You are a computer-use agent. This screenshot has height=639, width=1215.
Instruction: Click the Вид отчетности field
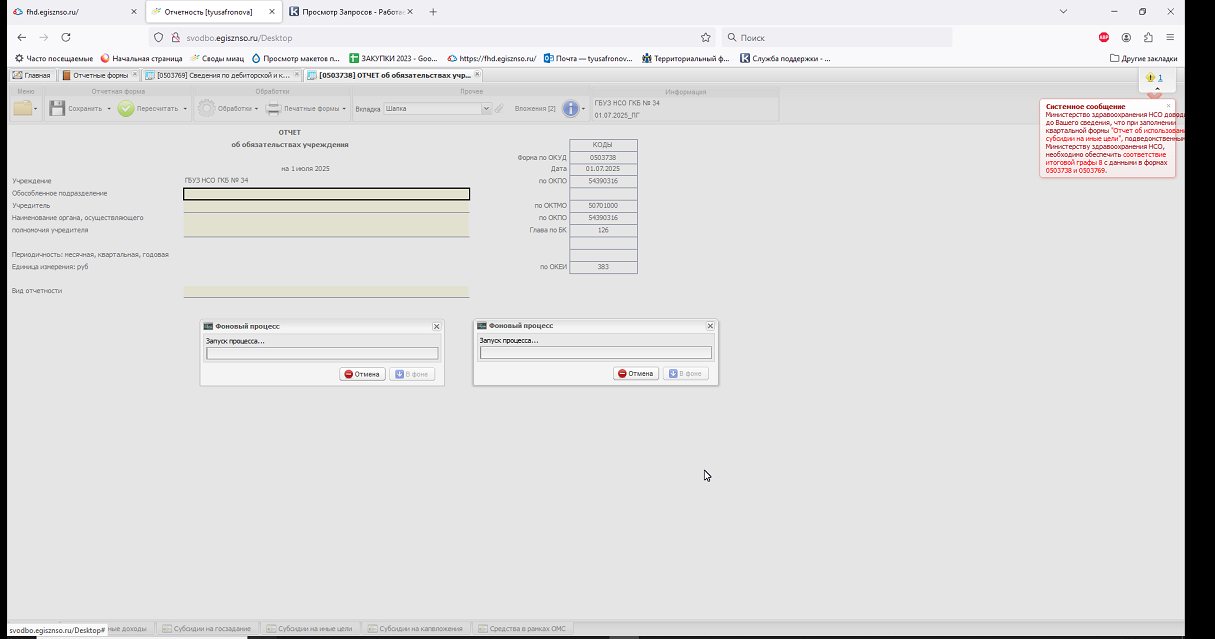pyautogui.click(x=327, y=292)
